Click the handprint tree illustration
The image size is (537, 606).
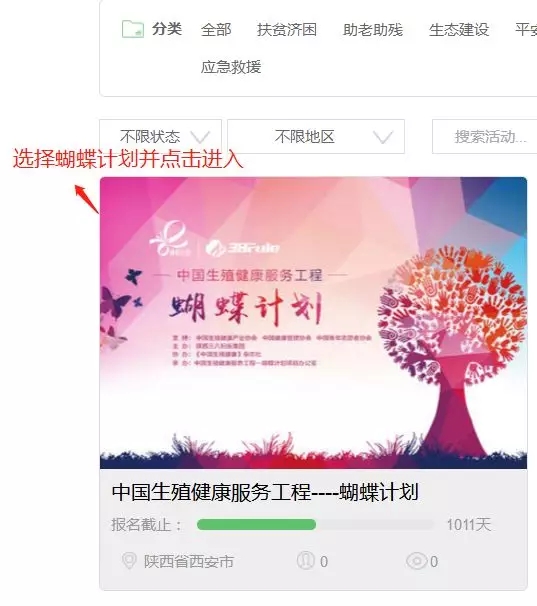[x=452, y=348]
